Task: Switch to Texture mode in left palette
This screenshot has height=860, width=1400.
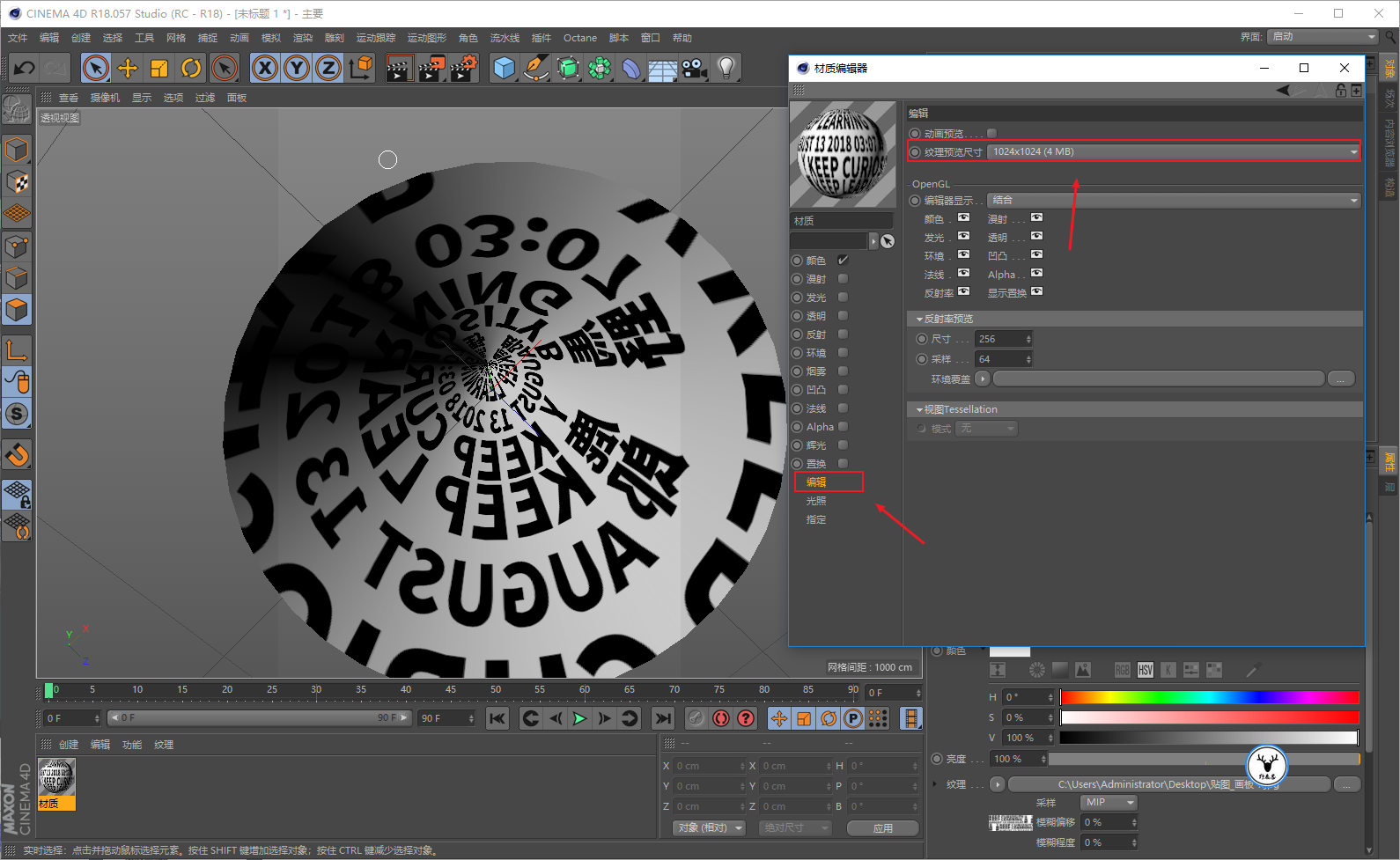Action: (17, 182)
